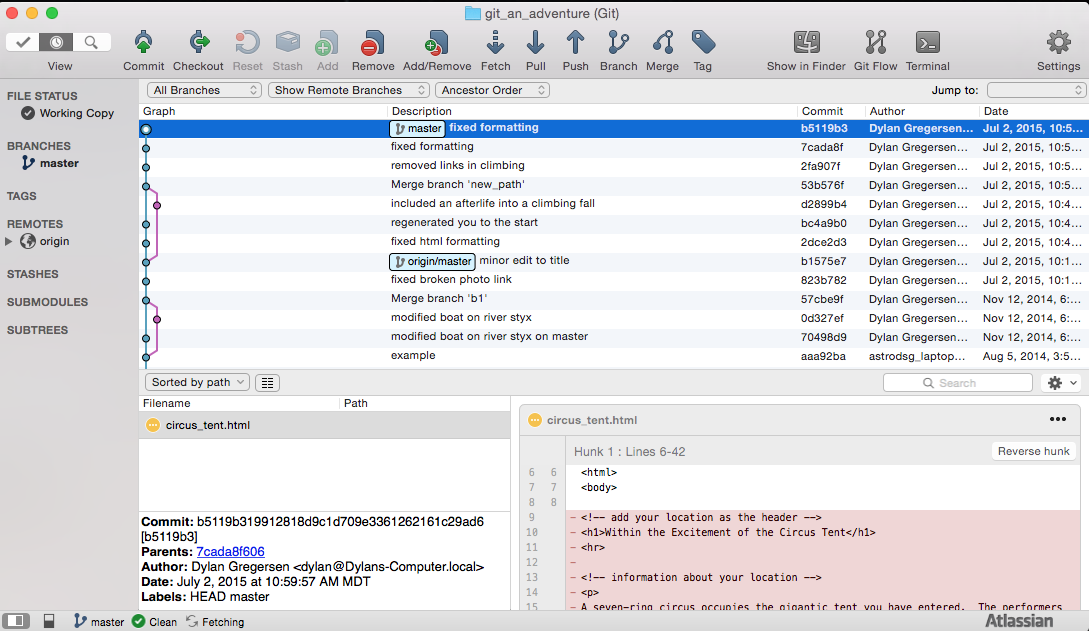1089x631 pixels.
Task: Open the Sorted by path dropdown
Action: 197,382
